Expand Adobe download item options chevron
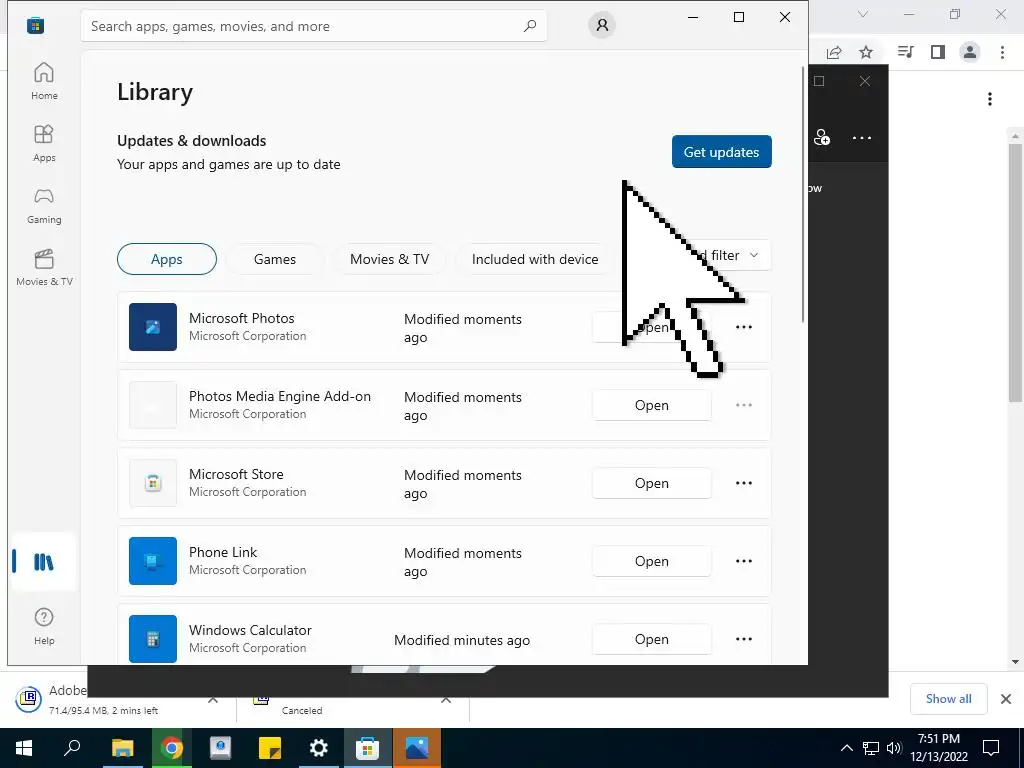The width and height of the screenshot is (1024, 768). click(x=213, y=699)
